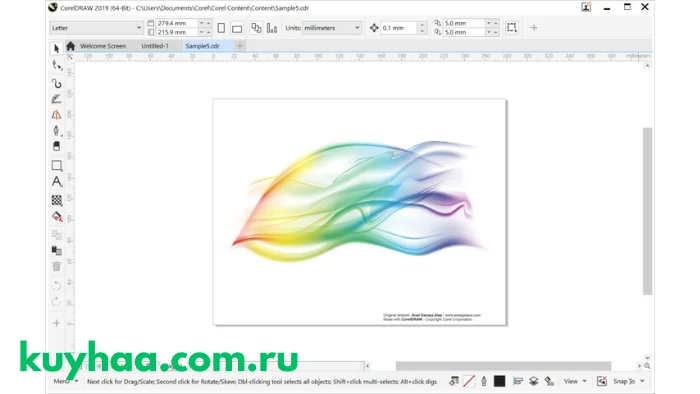700x394 pixels.
Task: Click the Undo arrow icon
Action: coord(56,286)
